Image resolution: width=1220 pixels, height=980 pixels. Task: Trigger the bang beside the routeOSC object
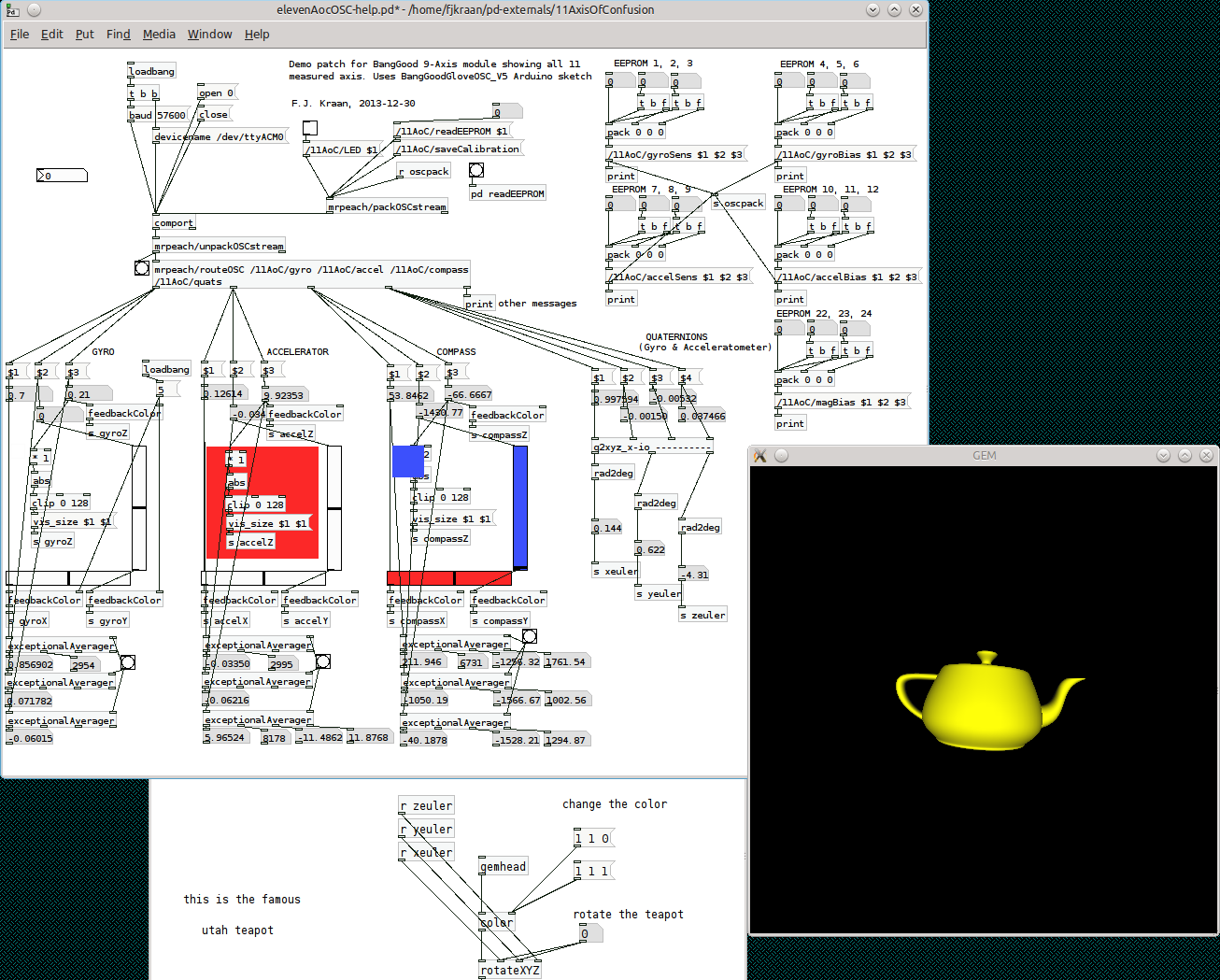[142, 268]
